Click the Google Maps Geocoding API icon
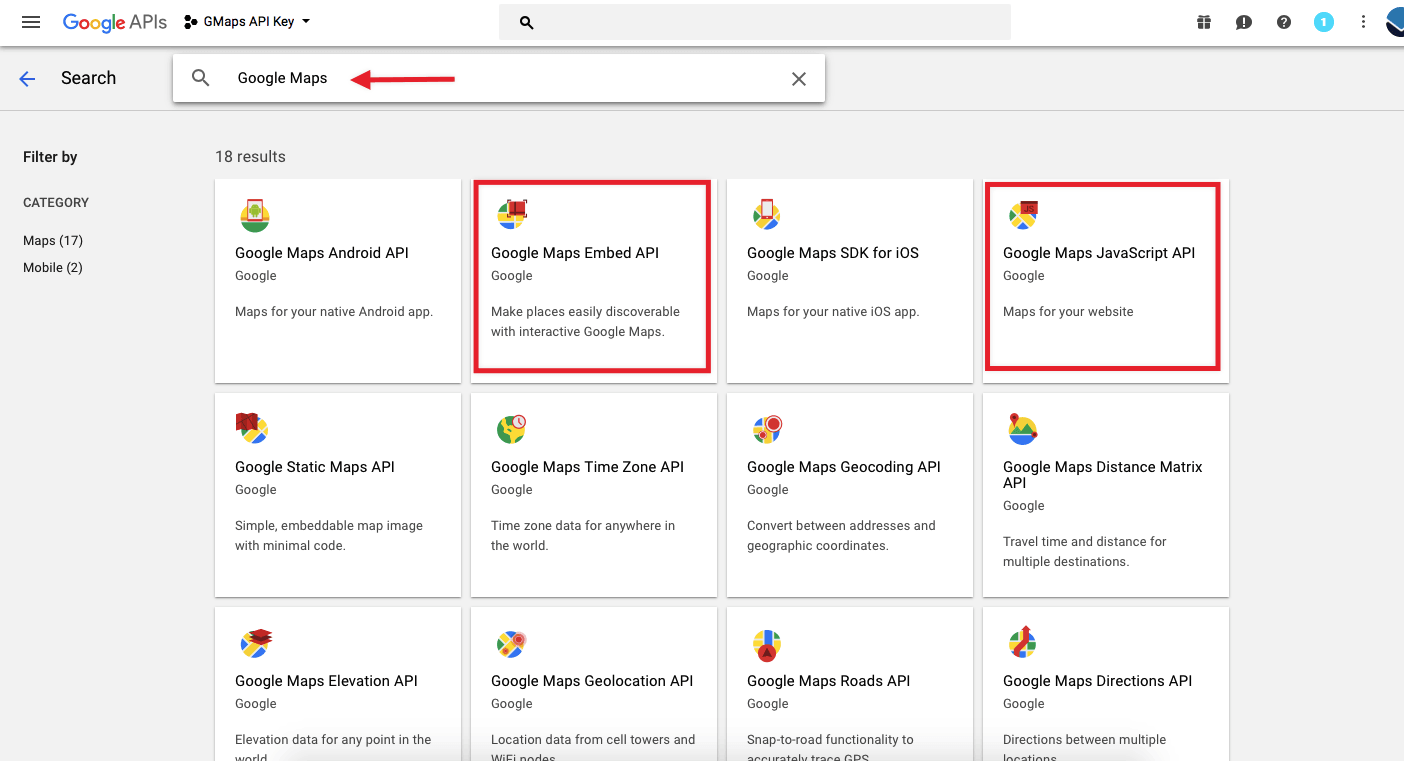The image size is (1404, 761). [767, 429]
